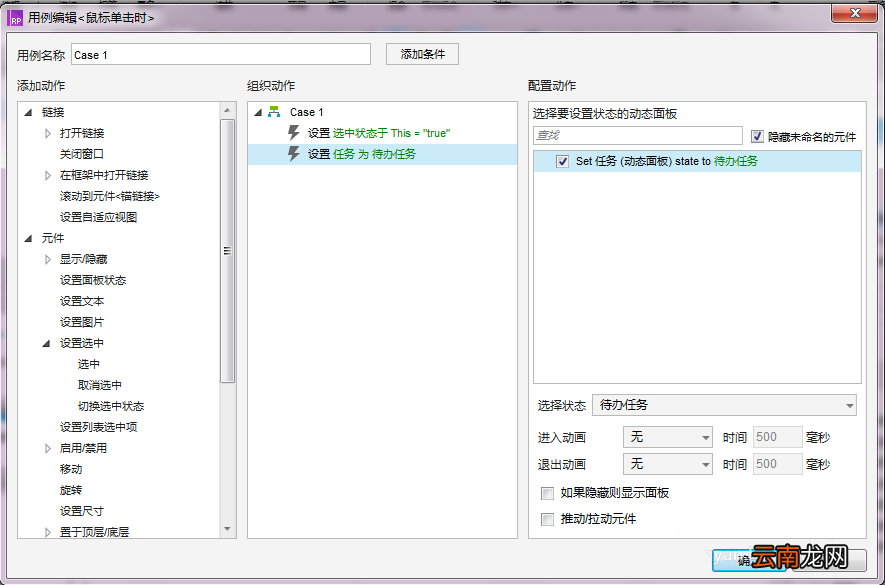885x585 pixels.
Task: Click scroll-up arrow in 添加动作 list
Action: (227, 110)
